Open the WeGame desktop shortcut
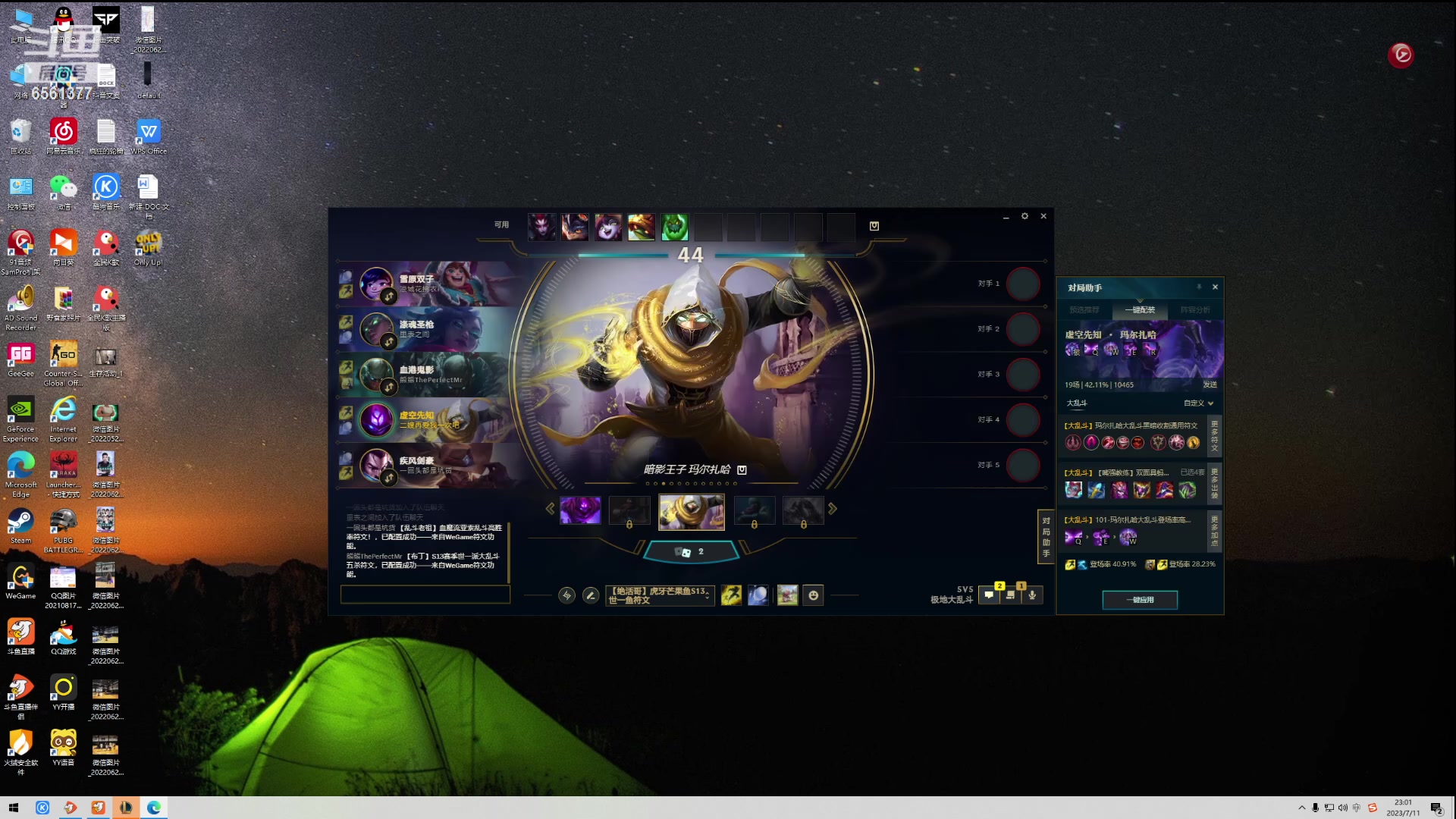 pyautogui.click(x=20, y=582)
